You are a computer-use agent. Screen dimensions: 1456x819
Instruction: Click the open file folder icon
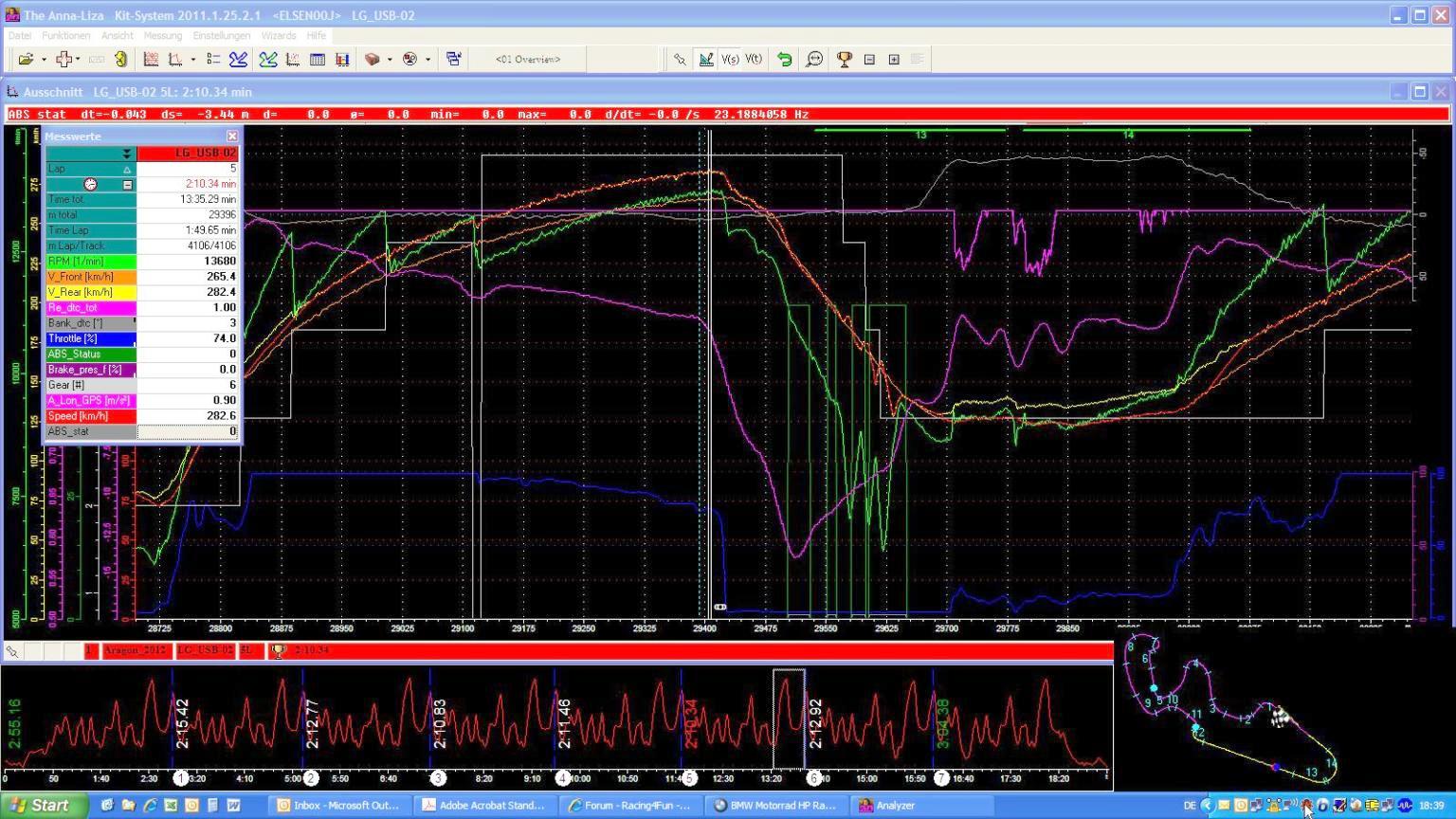click(26, 59)
